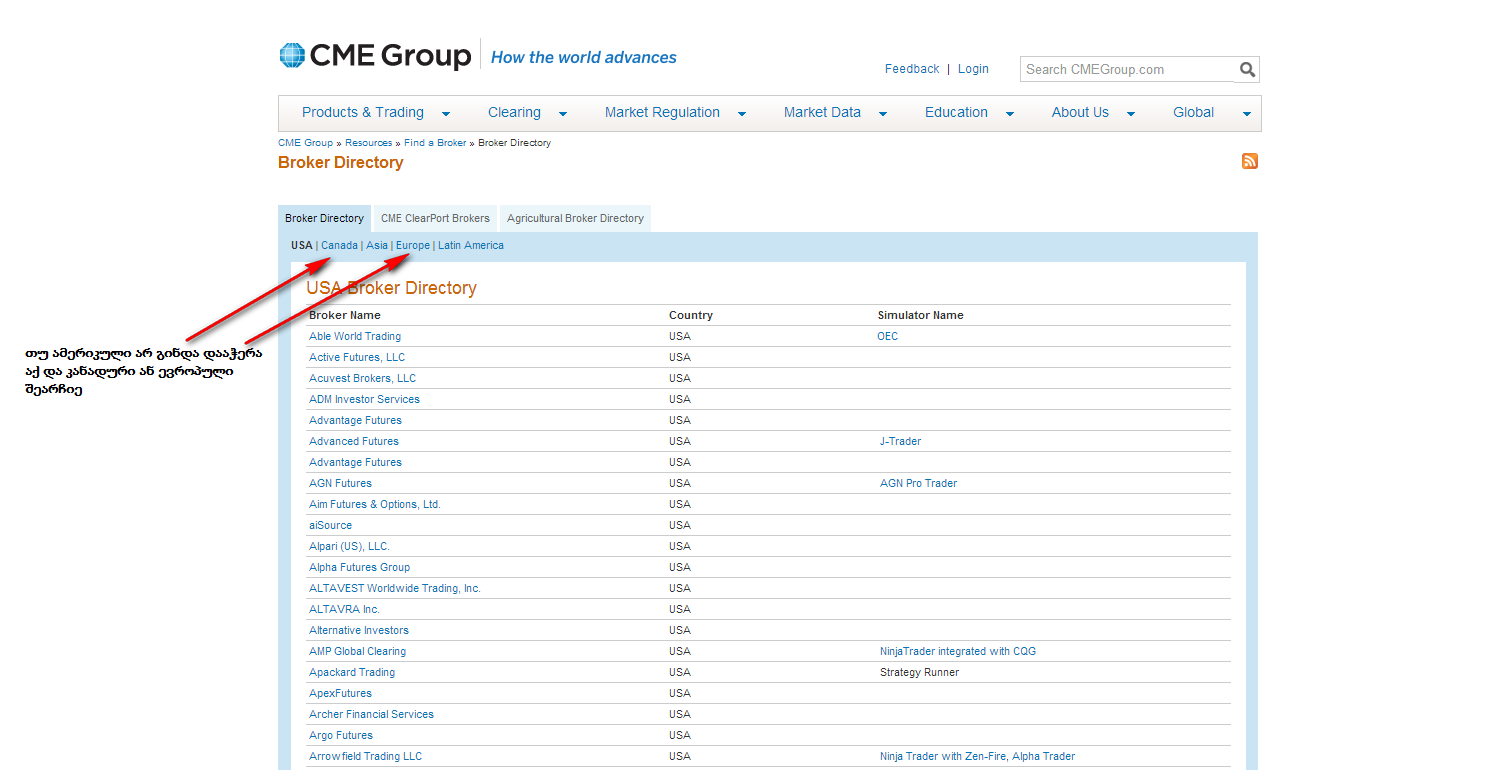Go to Resources breadcrumb link

coord(369,143)
